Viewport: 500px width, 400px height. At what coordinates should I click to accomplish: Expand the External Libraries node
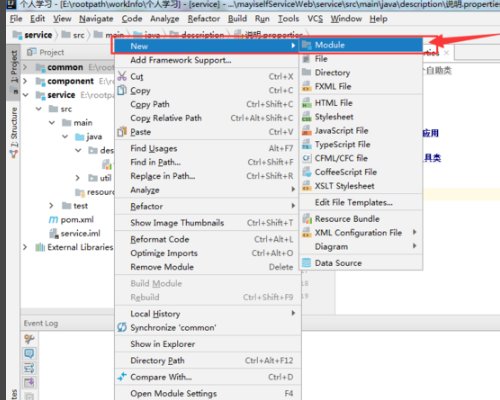tap(25, 247)
